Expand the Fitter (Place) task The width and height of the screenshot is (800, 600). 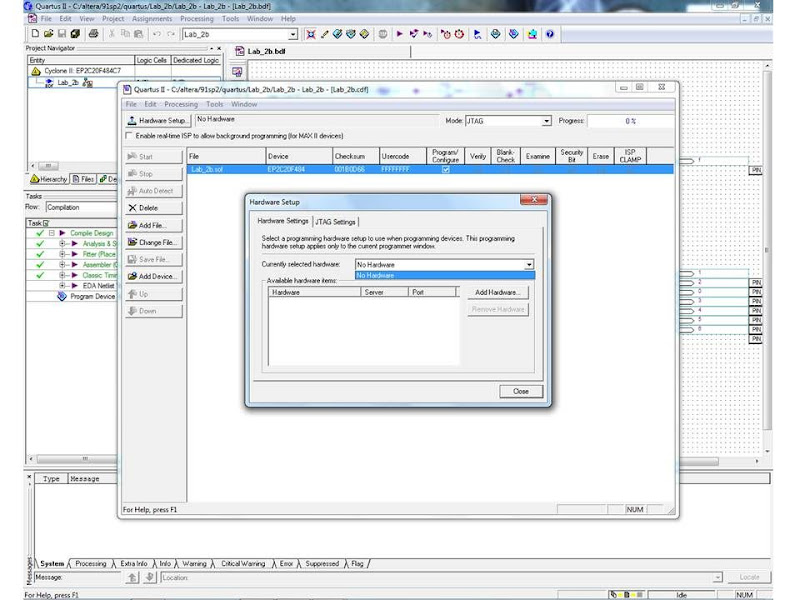[62, 254]
